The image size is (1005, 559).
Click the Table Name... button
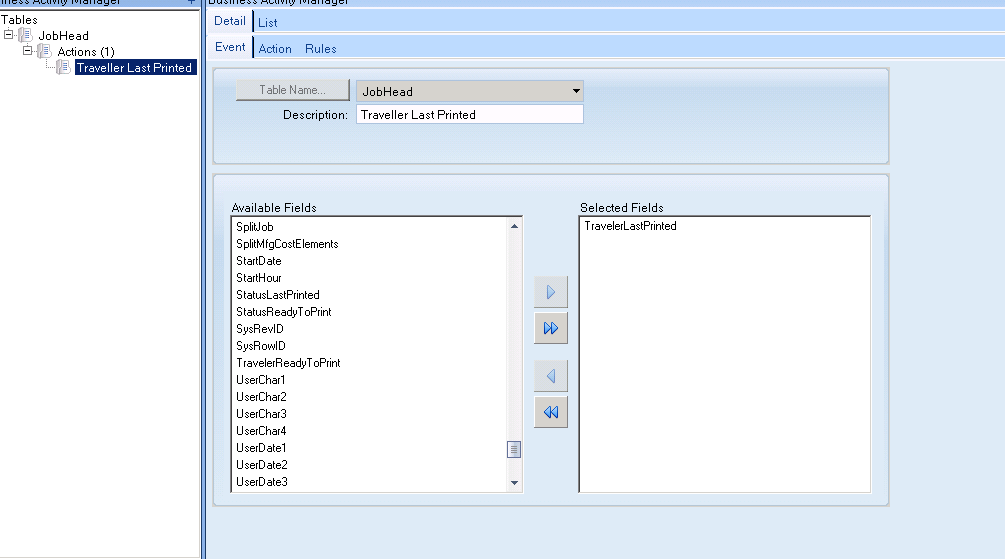[292, 90]
